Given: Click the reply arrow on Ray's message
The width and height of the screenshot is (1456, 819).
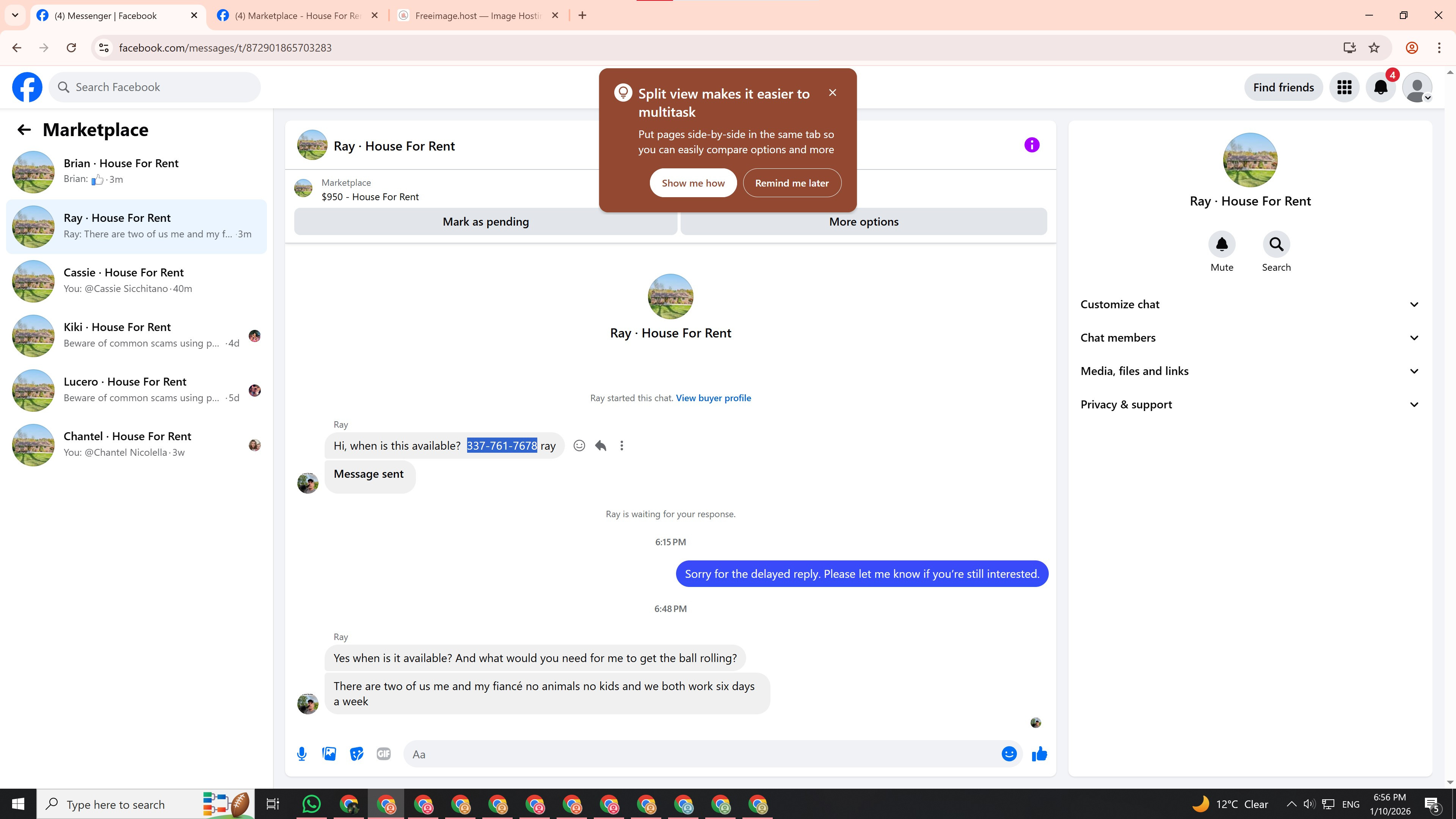Looking at the screenshot, I should (x=600, y=446).
